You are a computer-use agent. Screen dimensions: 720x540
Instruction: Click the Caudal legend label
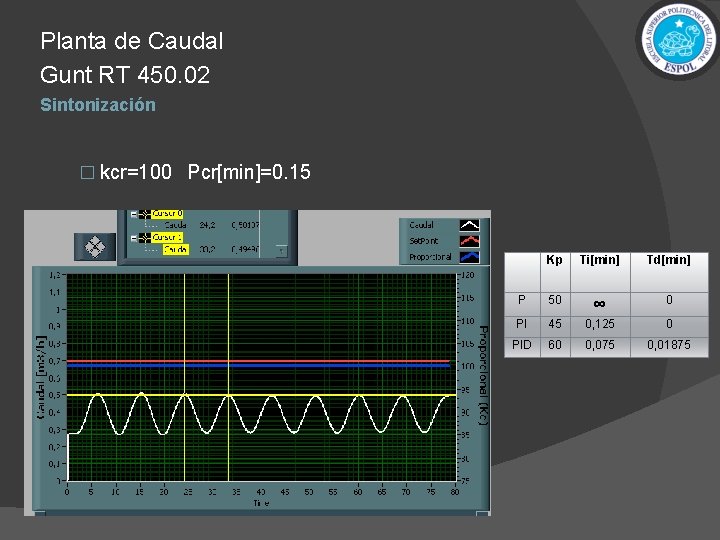(x=422, y=225)
